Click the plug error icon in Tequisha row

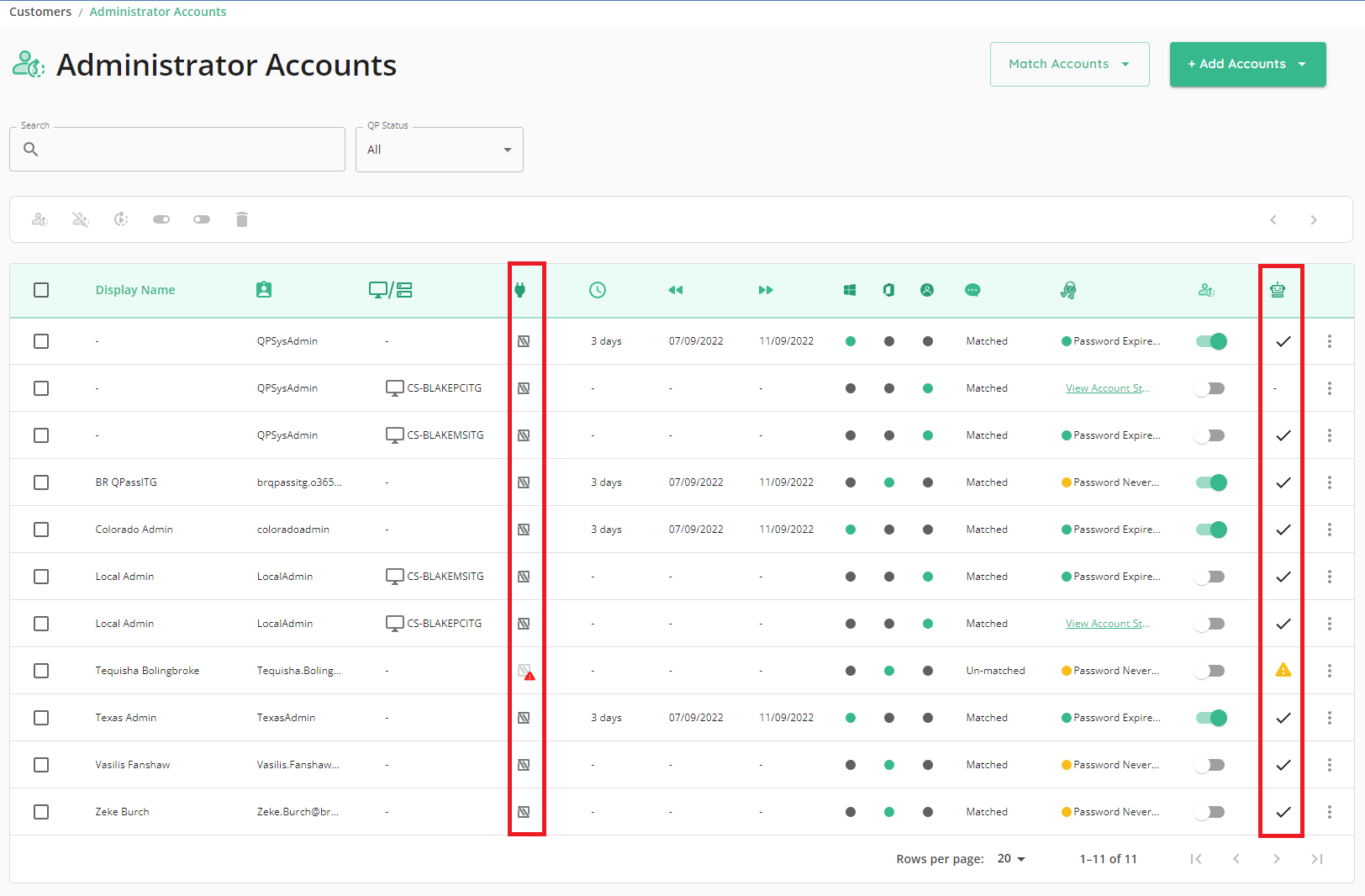click(x=525, y=672)
